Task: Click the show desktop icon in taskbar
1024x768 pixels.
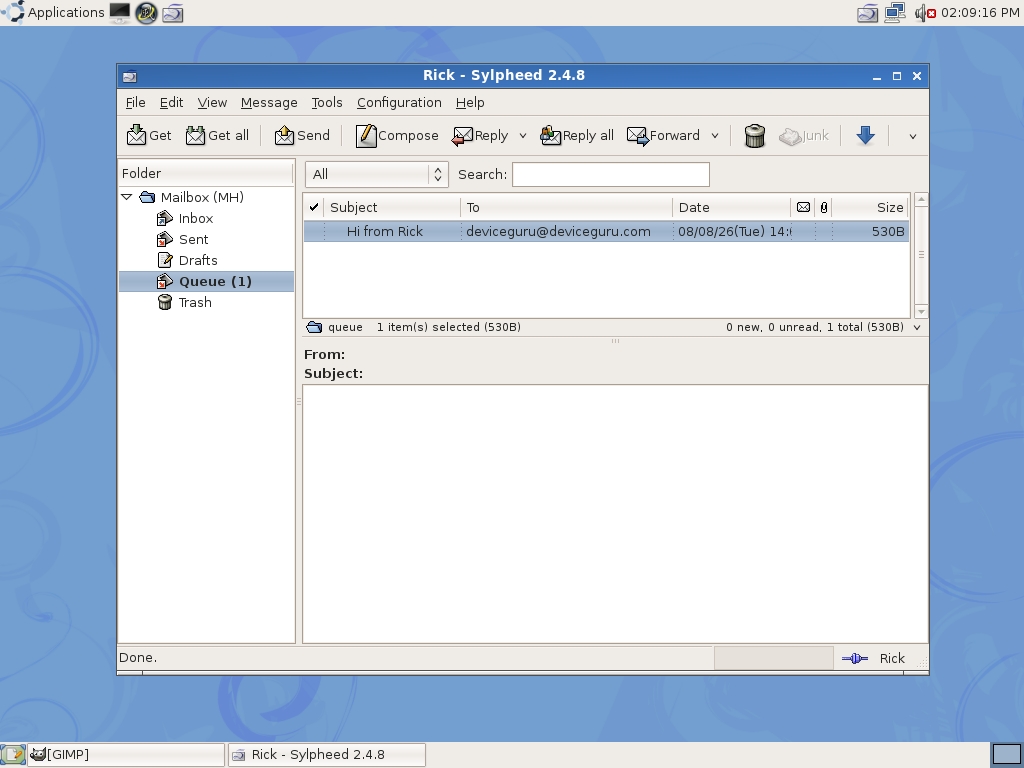Action: point(13,755)
